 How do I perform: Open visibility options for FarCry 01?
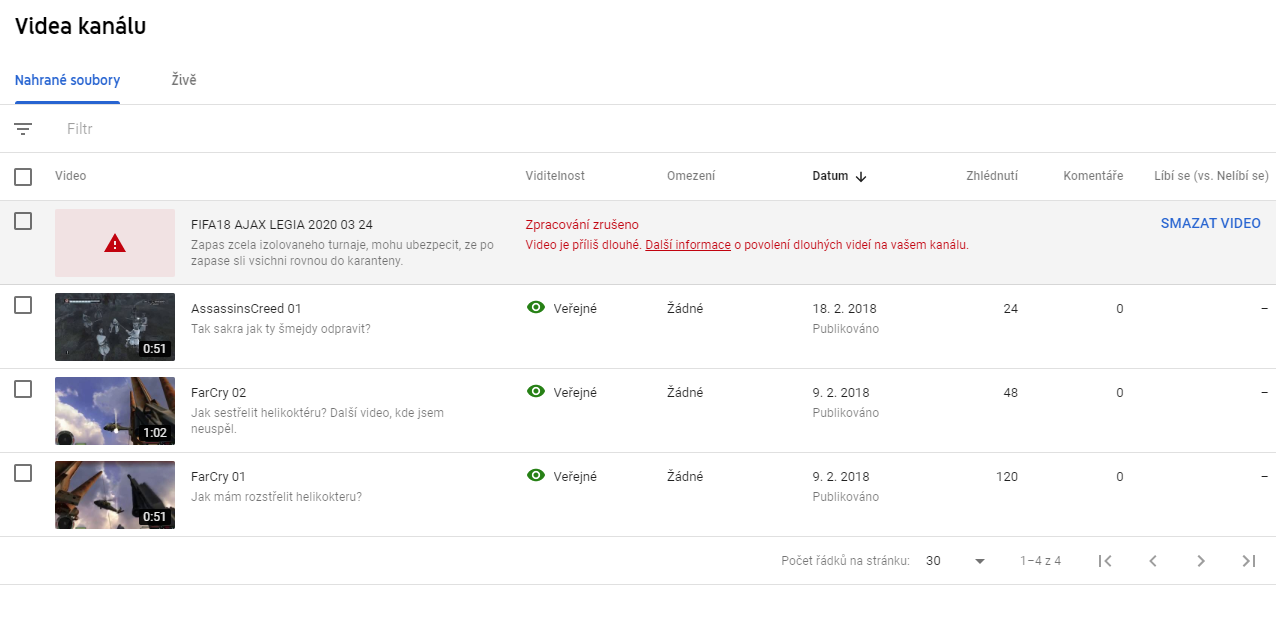click(x=563, y=477)
